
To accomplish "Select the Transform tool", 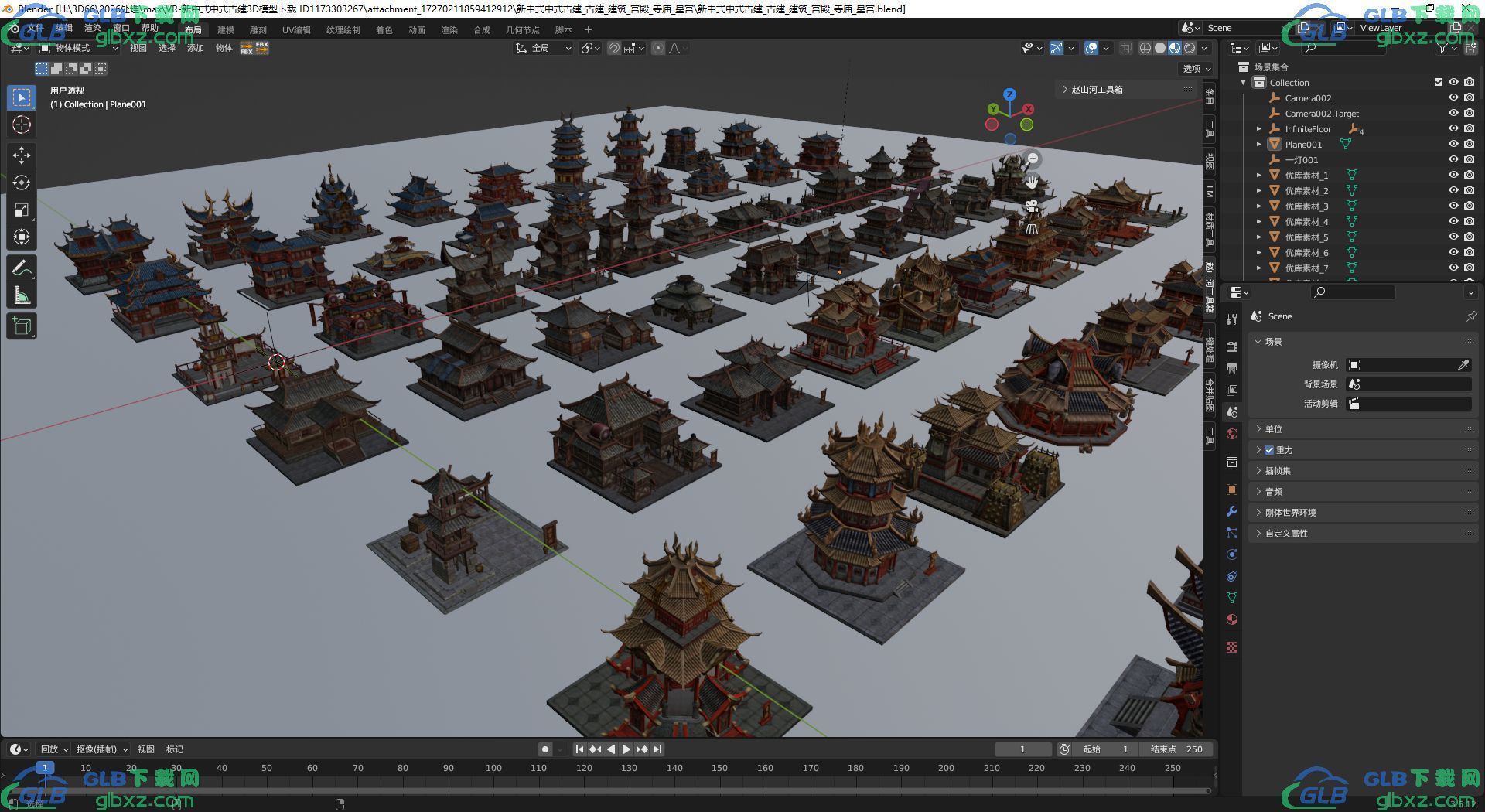I will click(x=22, y=237).
